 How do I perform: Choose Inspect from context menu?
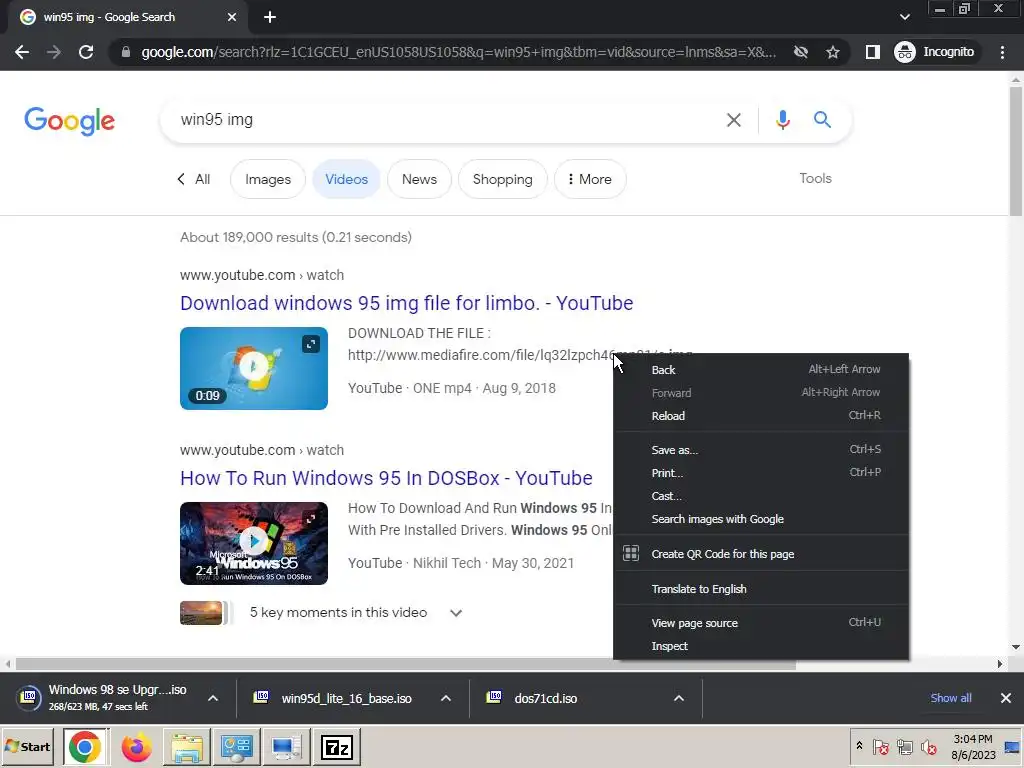tap(761, 646)
